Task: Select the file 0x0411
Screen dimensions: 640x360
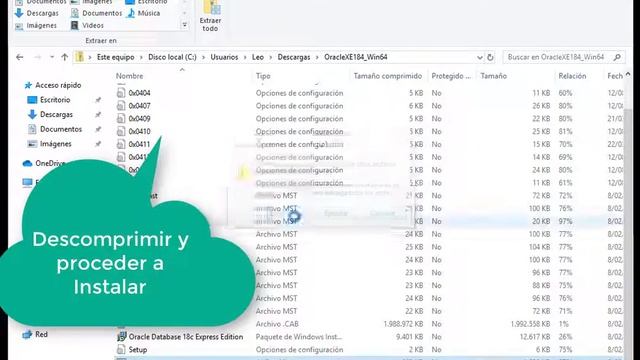Action: [x=139, y=144]
